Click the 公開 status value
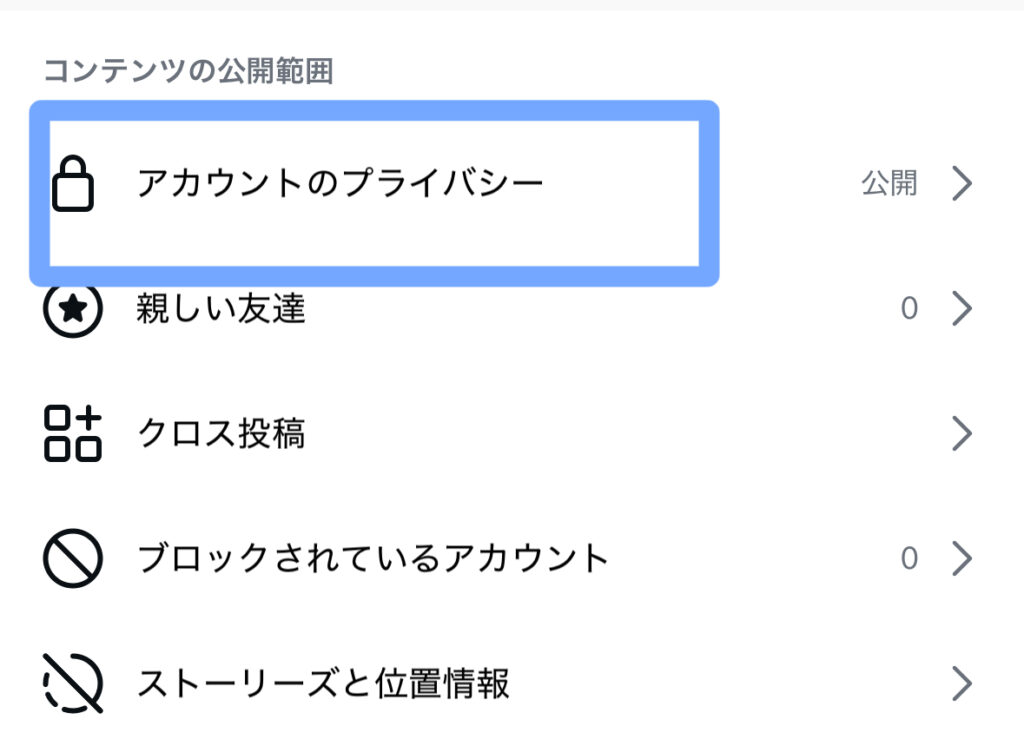 [x=889, y=185]
